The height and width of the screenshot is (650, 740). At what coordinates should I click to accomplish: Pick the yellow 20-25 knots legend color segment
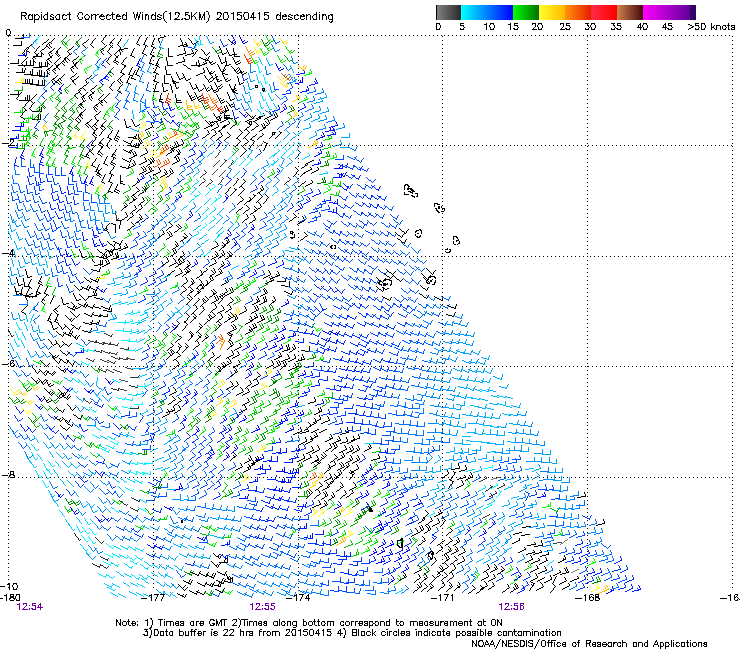[x=552, y=12]
